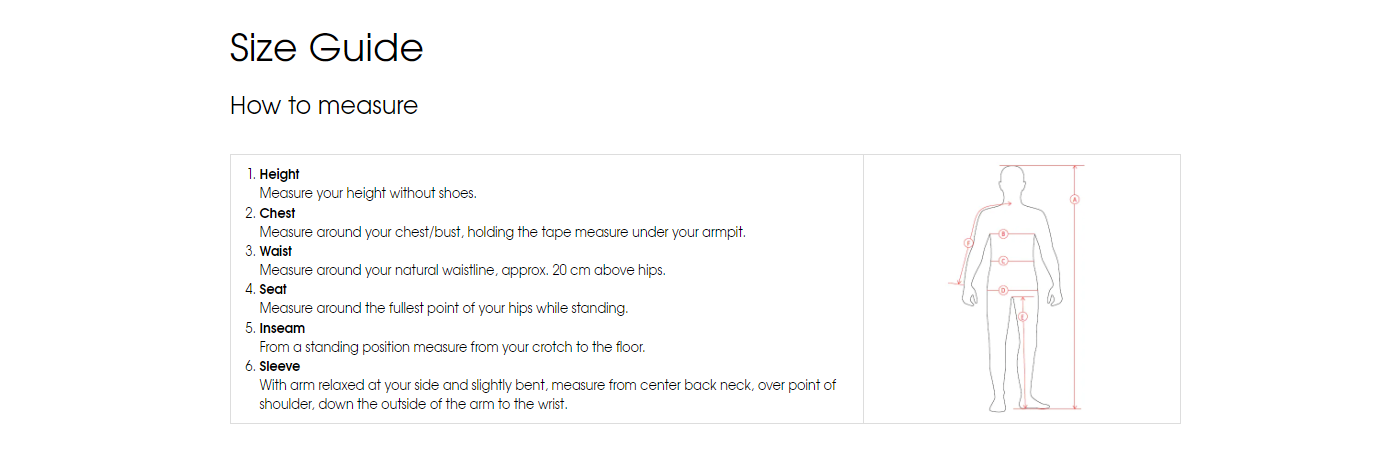Select the Inseam list item title

pos(282,328)
